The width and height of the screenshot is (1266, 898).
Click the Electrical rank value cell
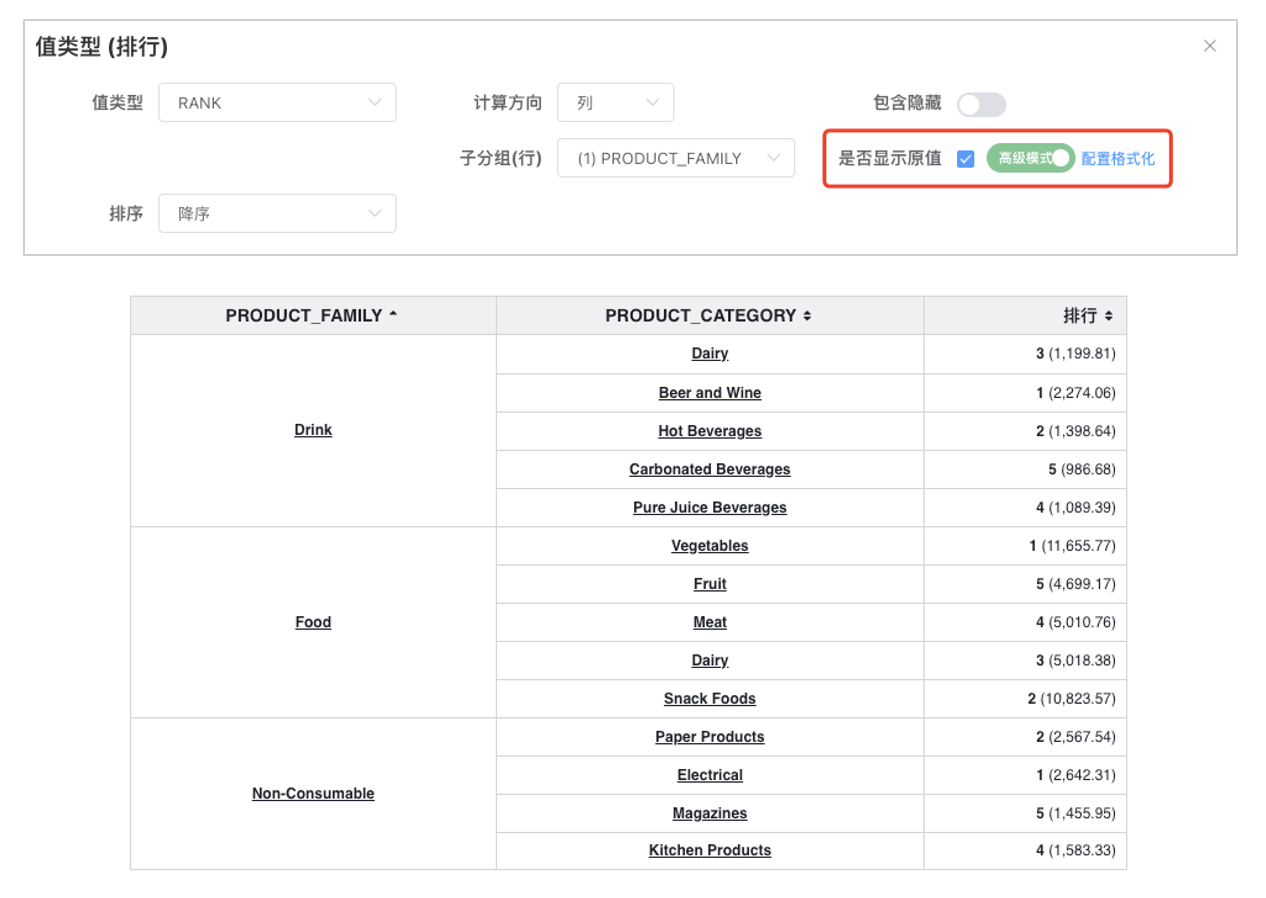pos(1025,775)
